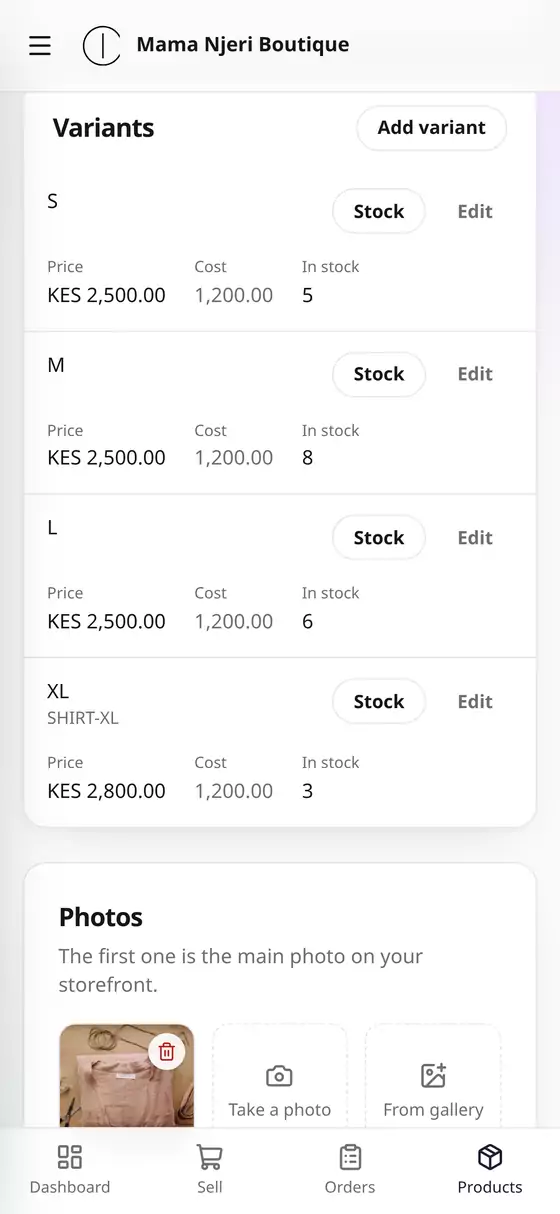The height and width of the screenshot is (1214, 560).
Task: Edit the S variant
Action: click(475, 211)
